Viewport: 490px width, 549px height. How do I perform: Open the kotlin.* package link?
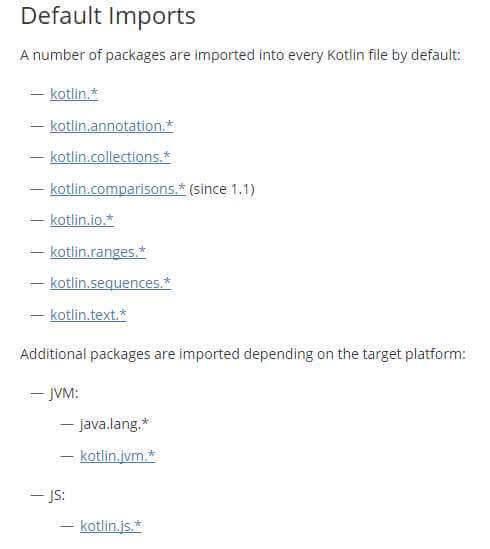pos(74,94)
